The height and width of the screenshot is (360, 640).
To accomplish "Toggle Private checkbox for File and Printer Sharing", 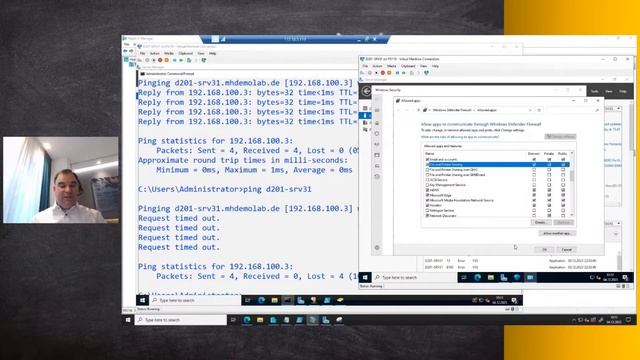I will click(x=549, y=164).
